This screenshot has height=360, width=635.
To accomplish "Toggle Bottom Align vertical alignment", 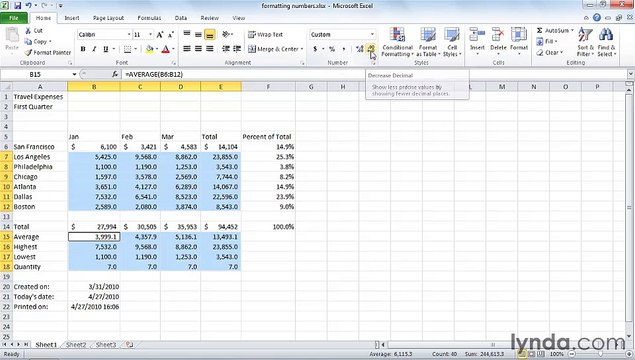I will click(x=209, y=34).
